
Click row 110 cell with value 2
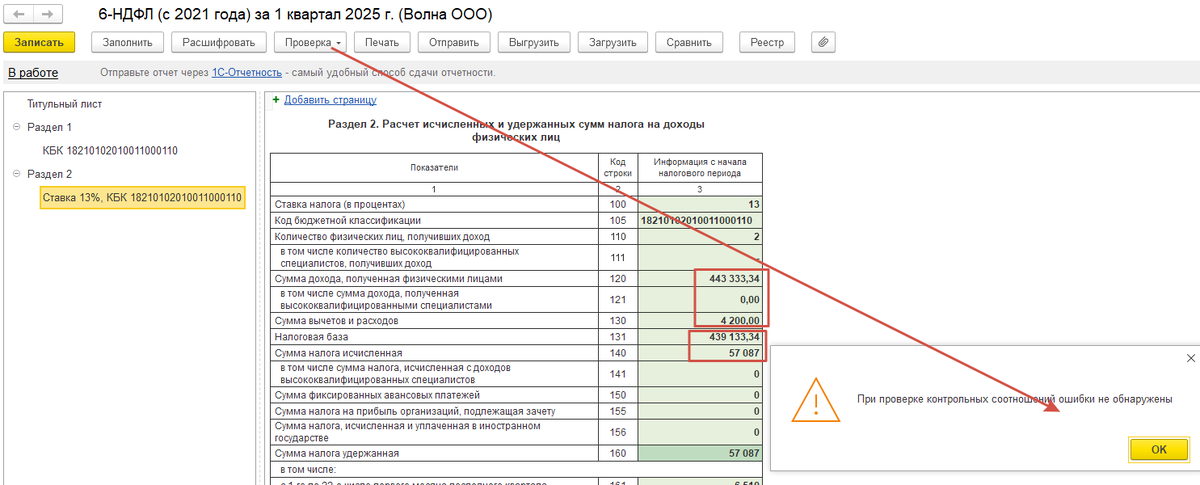700,236
